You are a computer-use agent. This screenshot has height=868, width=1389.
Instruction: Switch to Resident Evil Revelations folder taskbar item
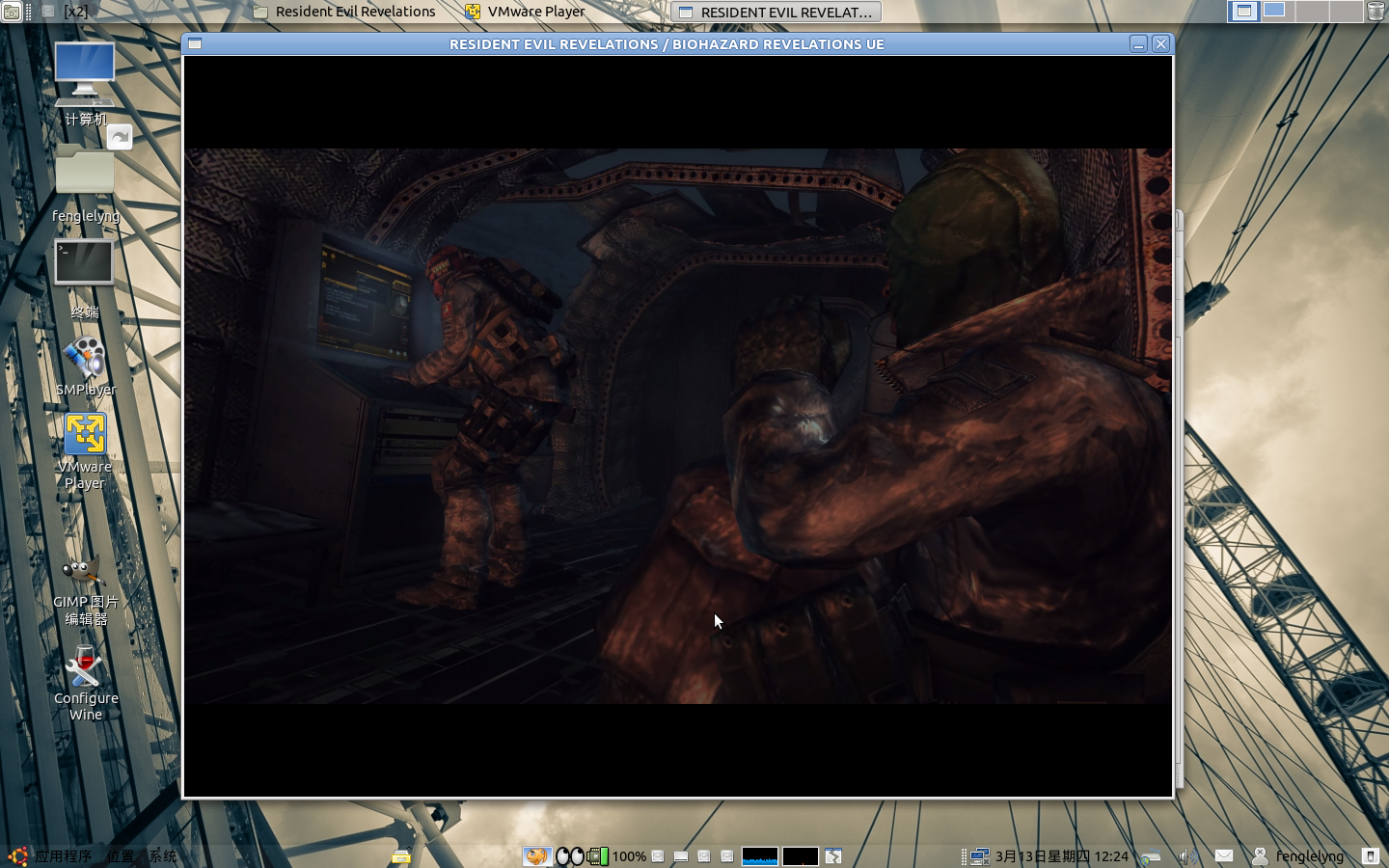(344, 12)
